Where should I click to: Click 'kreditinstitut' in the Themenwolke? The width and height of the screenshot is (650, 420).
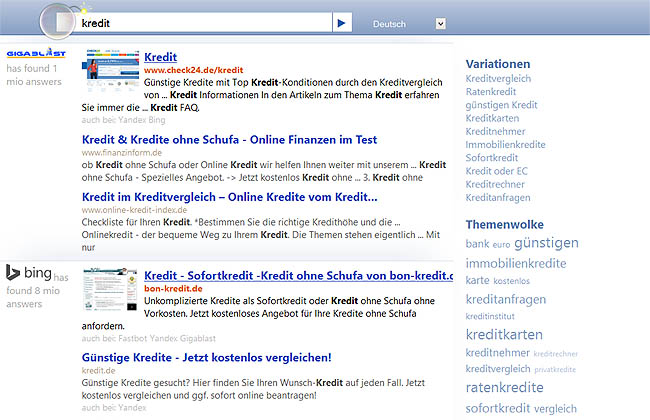coord(490,316)
